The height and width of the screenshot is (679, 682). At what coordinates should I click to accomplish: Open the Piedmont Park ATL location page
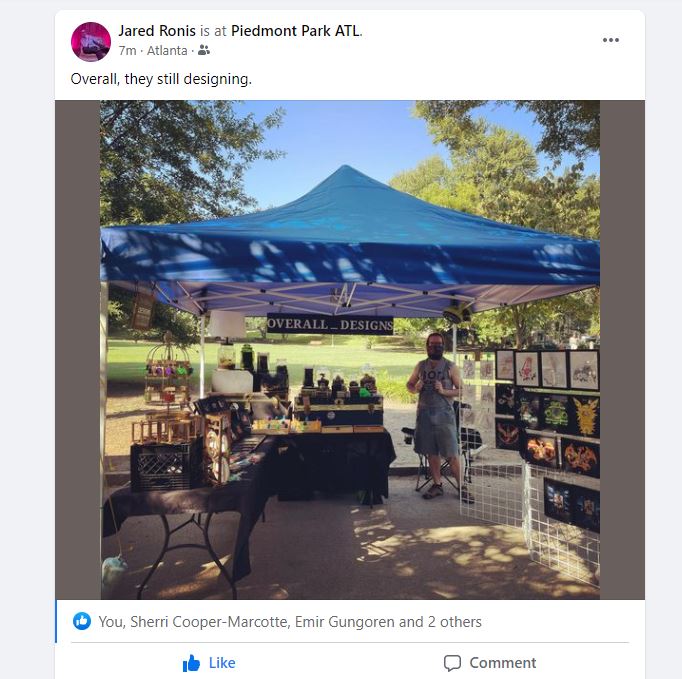click(295, 31)
